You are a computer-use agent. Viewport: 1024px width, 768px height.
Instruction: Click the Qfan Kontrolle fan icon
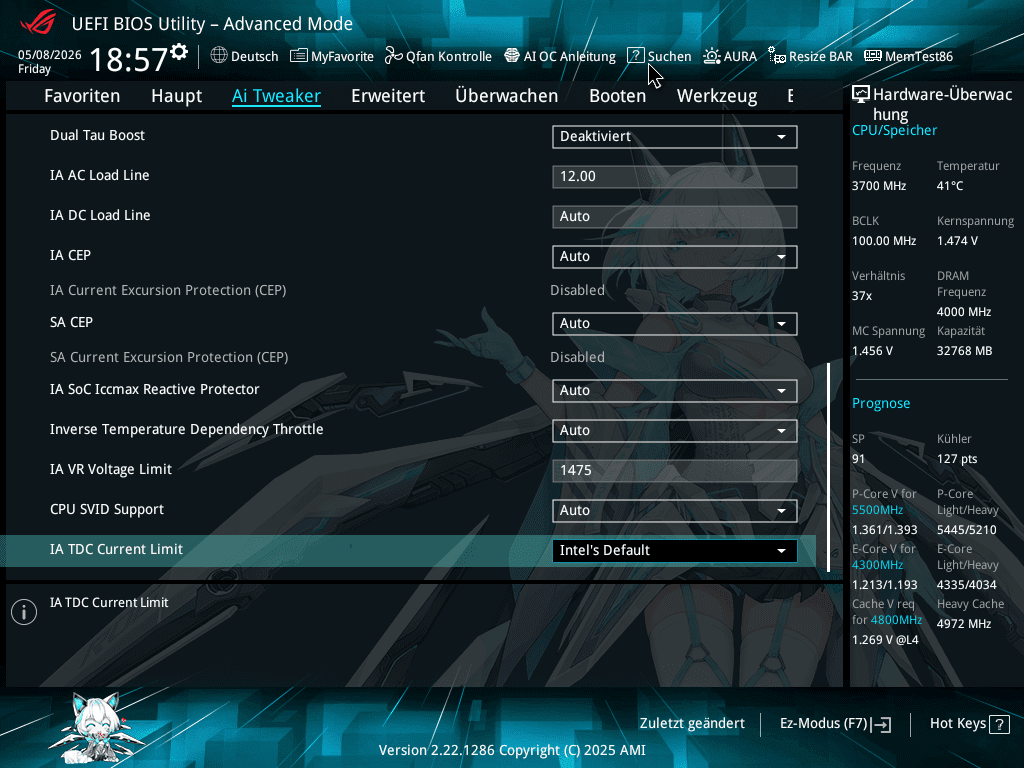click(393, 56)
